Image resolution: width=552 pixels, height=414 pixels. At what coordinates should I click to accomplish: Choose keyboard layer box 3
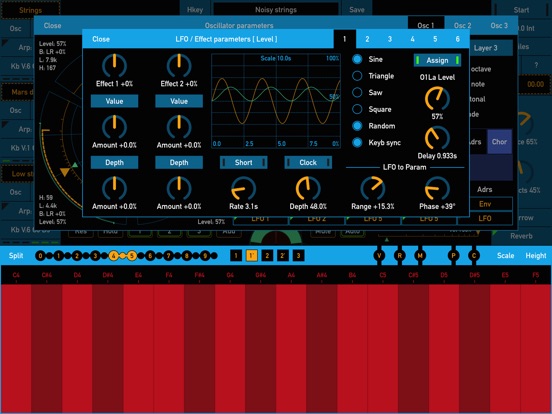pyautogui.click(x=298, y=256)
